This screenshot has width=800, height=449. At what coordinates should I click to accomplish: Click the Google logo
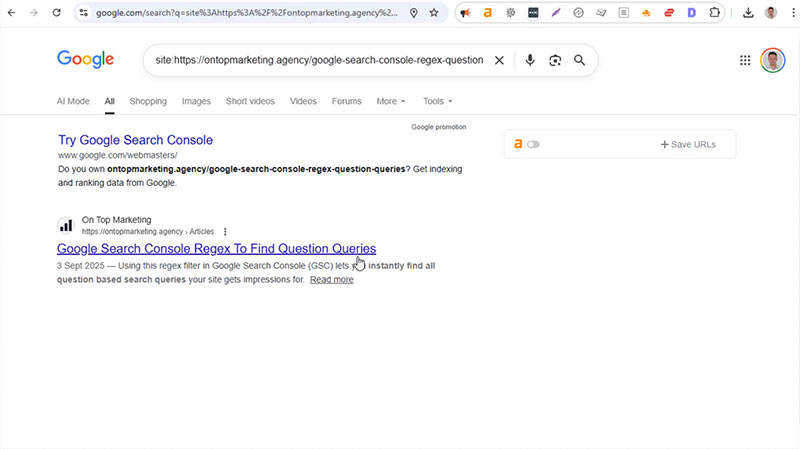[85, 59]
